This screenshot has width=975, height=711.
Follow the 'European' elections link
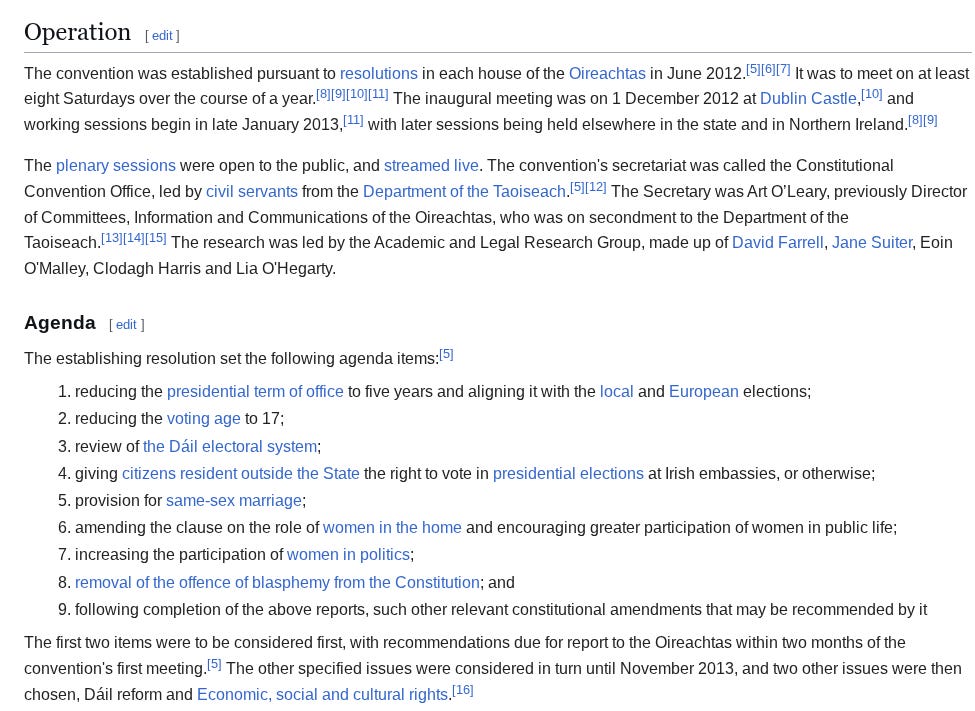[703, 392]
